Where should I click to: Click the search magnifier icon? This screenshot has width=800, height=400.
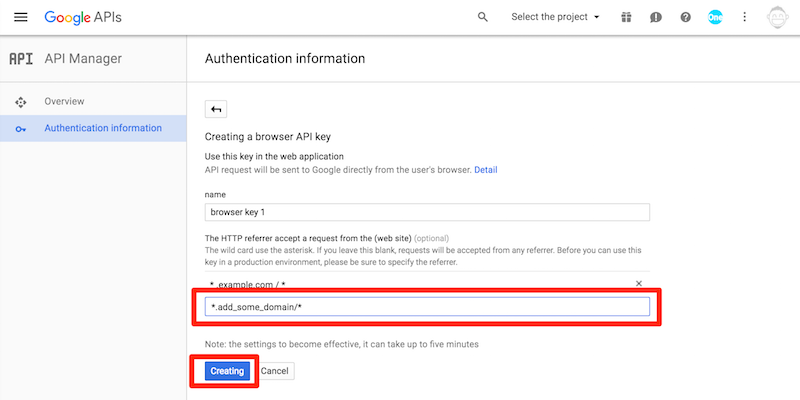click(x=483, y=17)
